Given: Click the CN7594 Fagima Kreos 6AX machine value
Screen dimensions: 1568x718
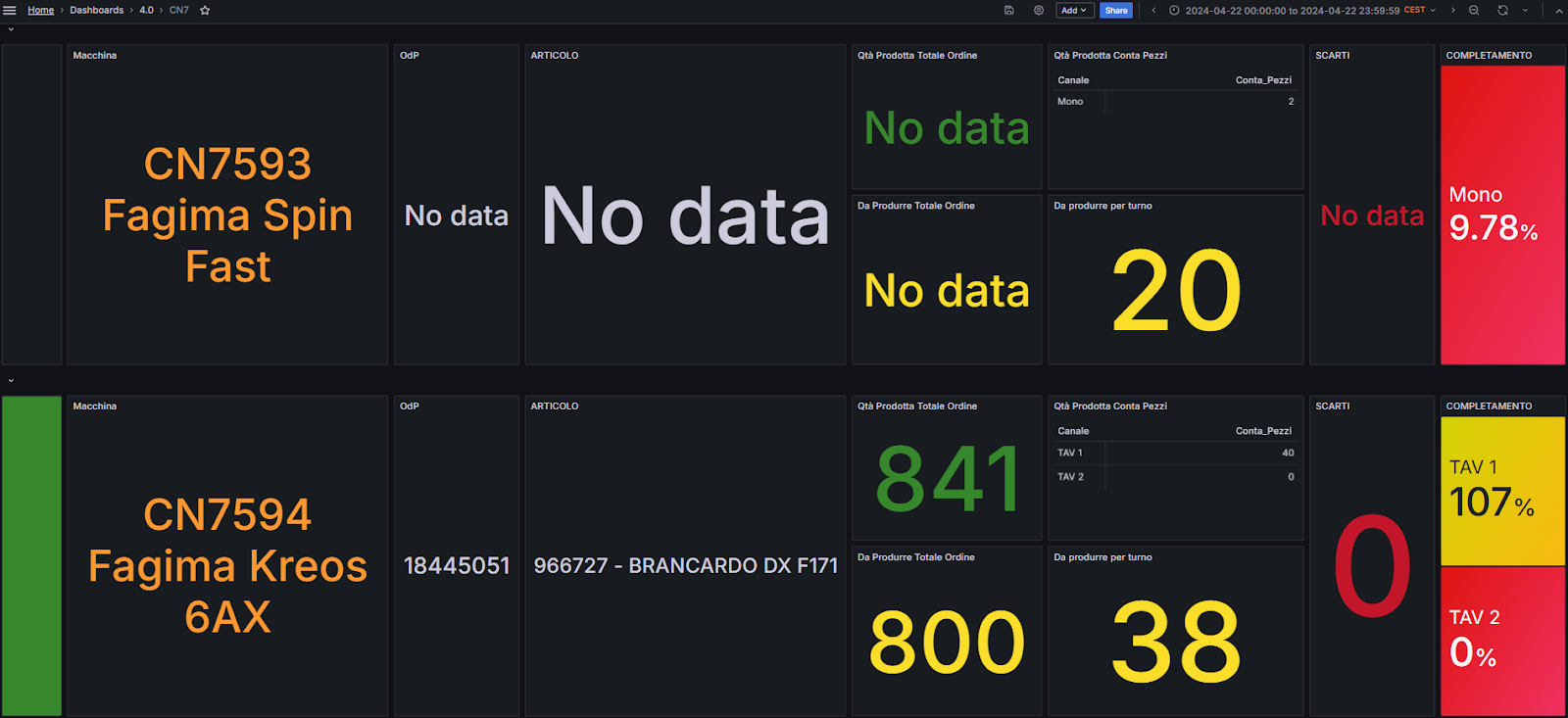Looking at the screenshot, I should tap(227, 565).
